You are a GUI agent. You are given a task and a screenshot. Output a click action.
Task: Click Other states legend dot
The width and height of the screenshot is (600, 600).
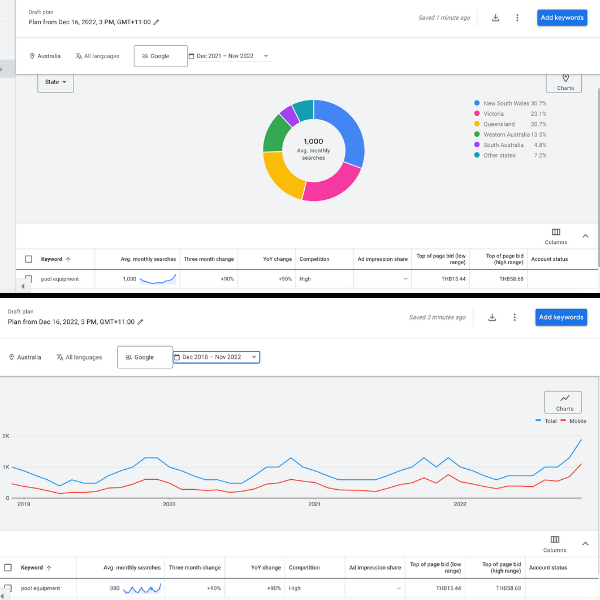point(477,155)
